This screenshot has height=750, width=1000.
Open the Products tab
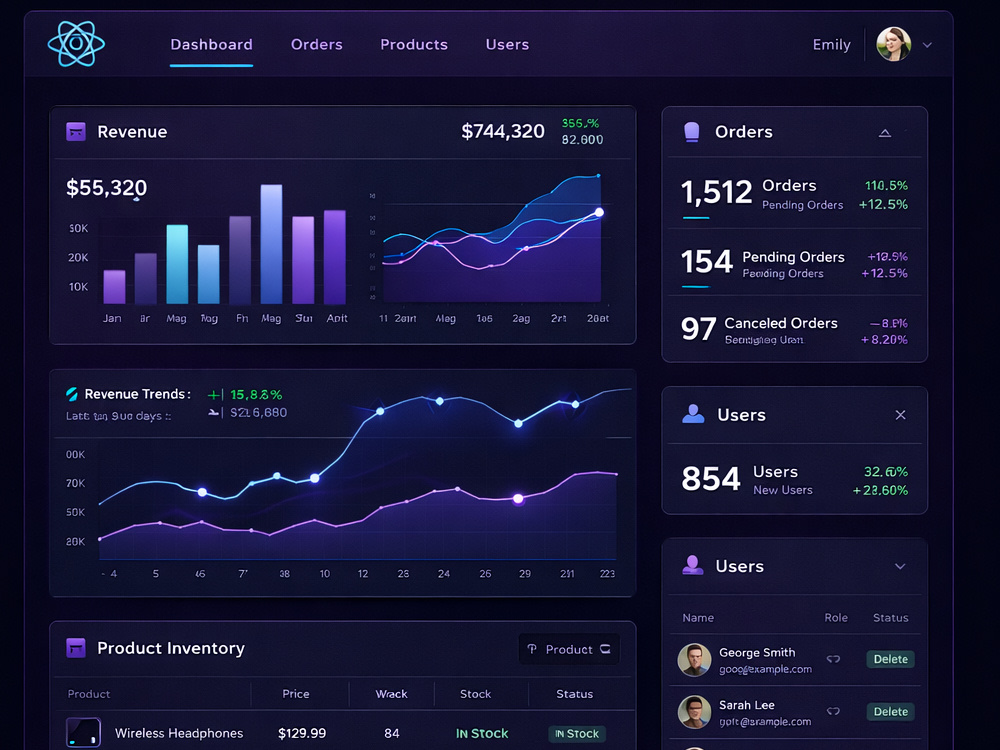point(414,45)
